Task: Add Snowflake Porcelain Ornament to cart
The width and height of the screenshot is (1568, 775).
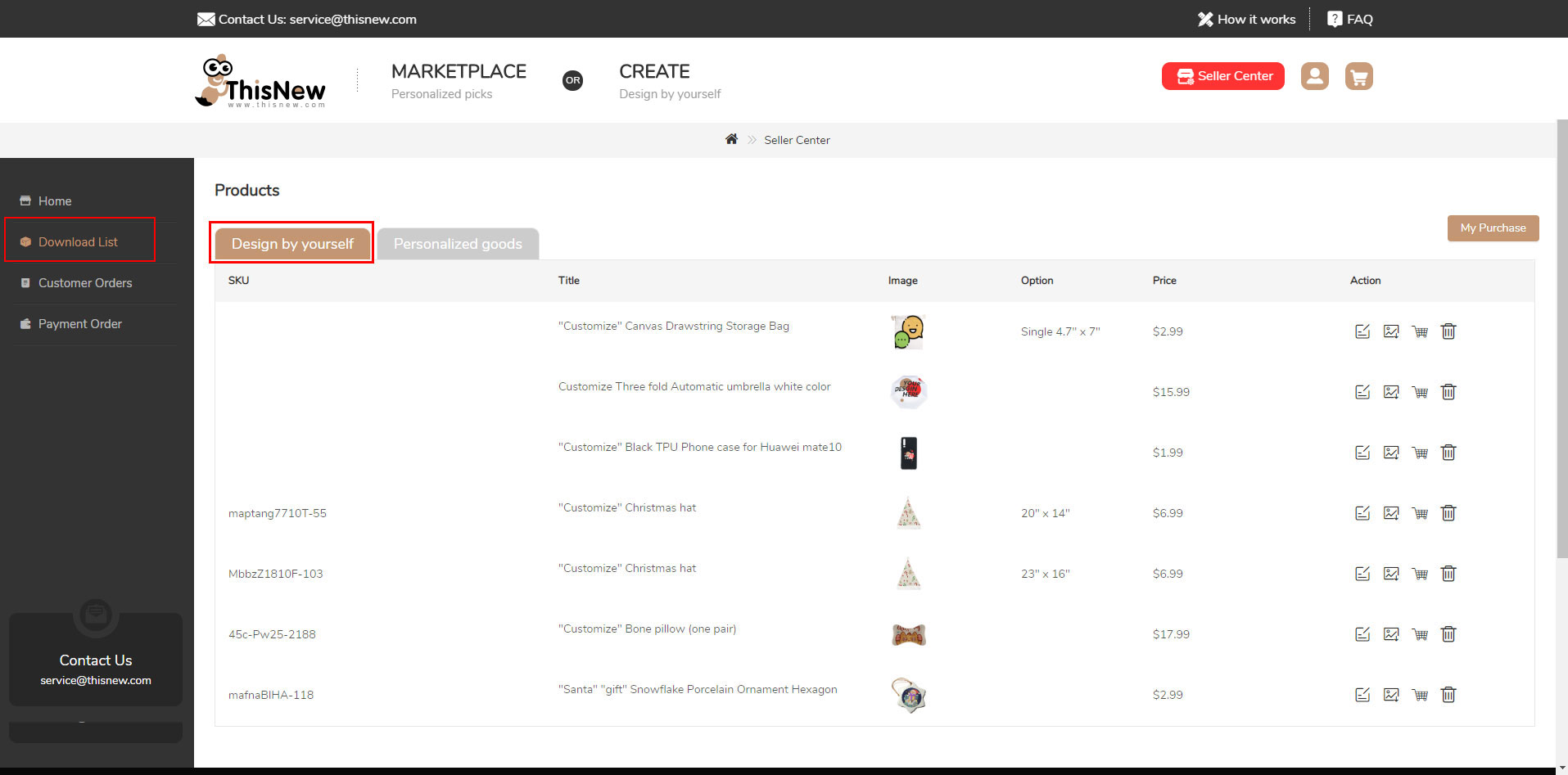Action: (x=1420, y=695)
